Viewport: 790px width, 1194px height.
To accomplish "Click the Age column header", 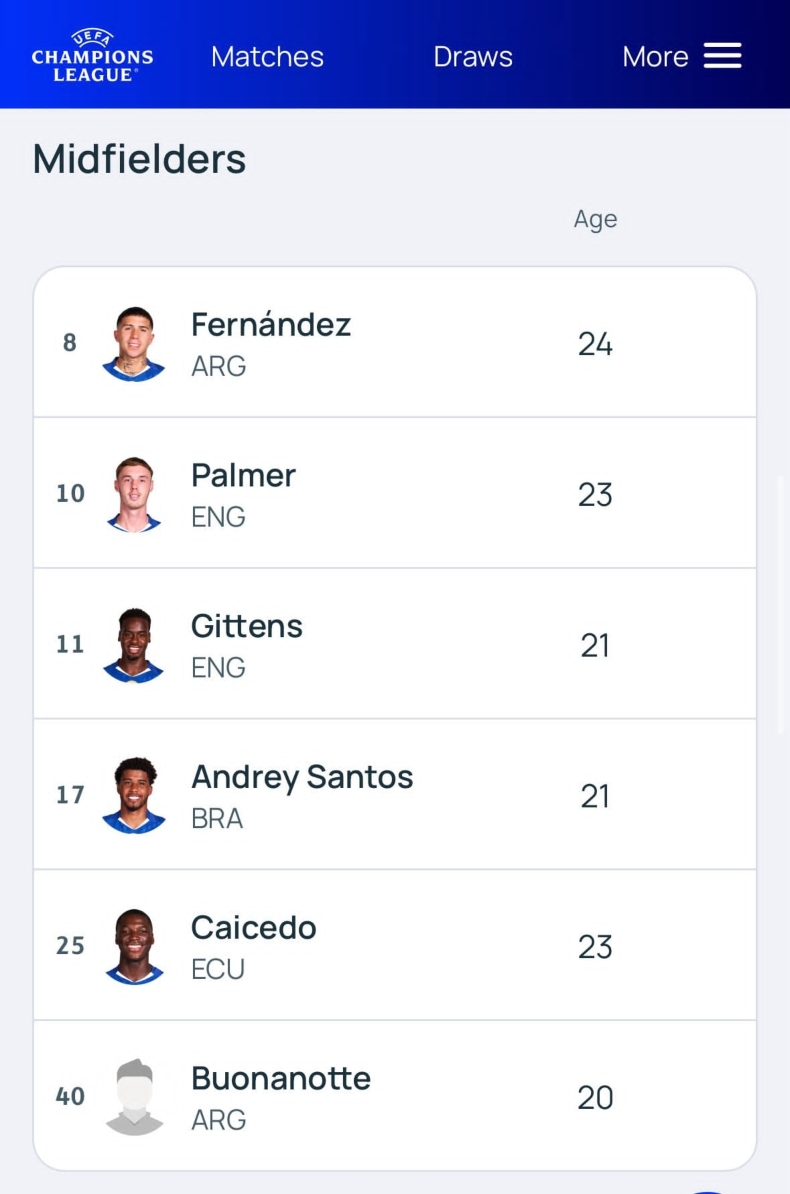I will (595, 219).
